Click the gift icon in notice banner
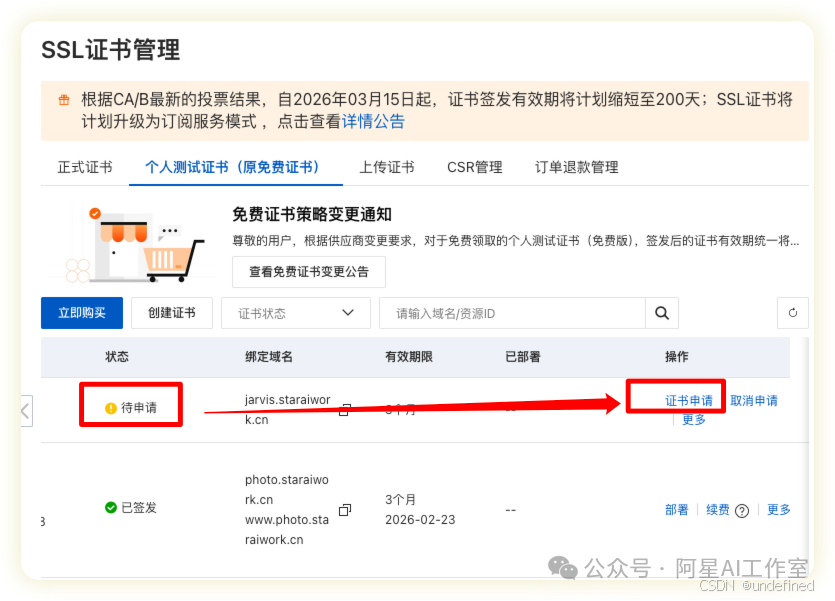The height and width of the screenshot is (601, 835). 64,100
